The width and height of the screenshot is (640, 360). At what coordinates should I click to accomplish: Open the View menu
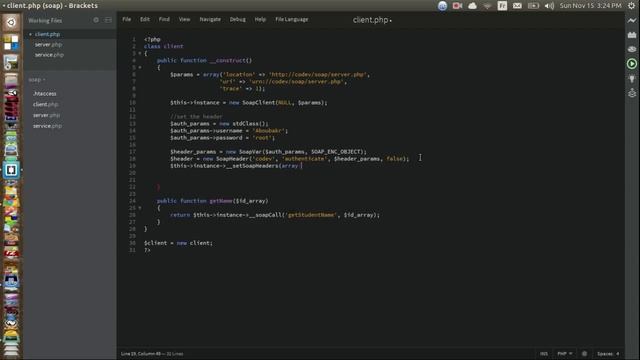pyautogui.click(x=184, y=19)
